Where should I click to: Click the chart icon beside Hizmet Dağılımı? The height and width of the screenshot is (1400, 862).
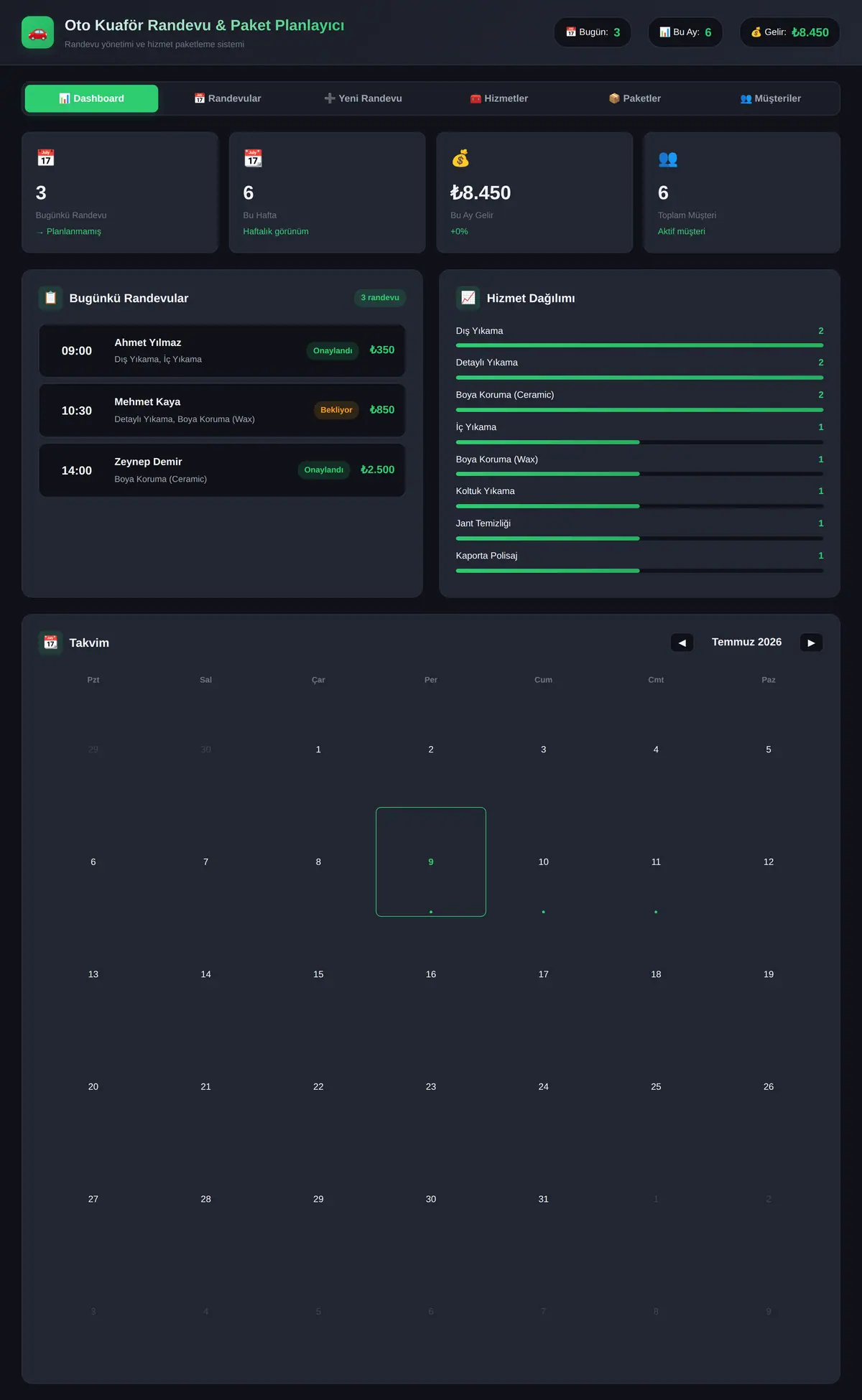[x=468, y=298]
